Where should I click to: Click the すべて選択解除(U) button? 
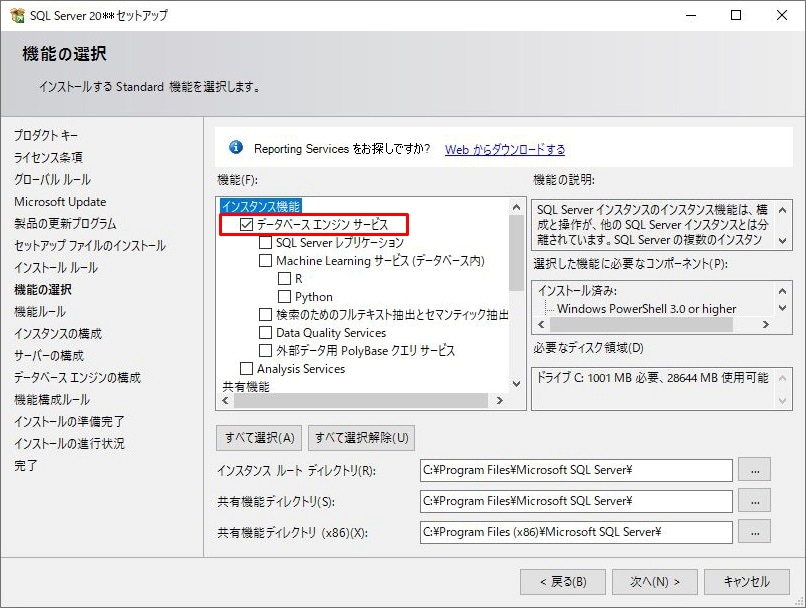[361, 438]
